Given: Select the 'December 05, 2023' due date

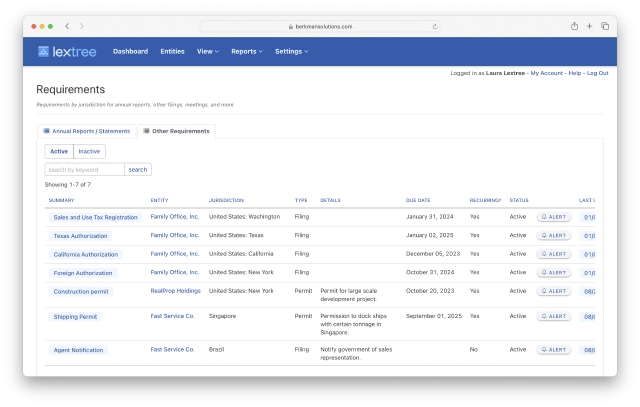Looking at the screenshot, I should click(x=433, y=254).
